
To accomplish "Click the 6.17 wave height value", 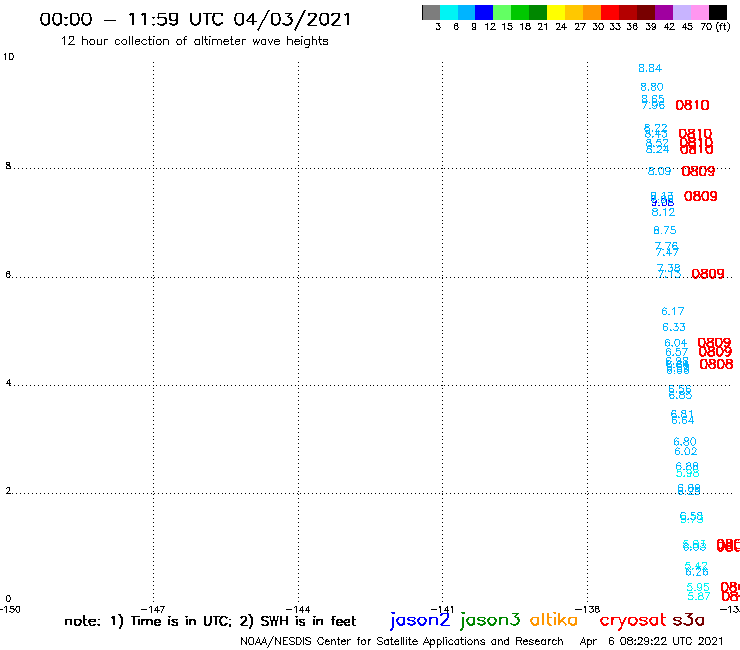I will pos(673,312).
